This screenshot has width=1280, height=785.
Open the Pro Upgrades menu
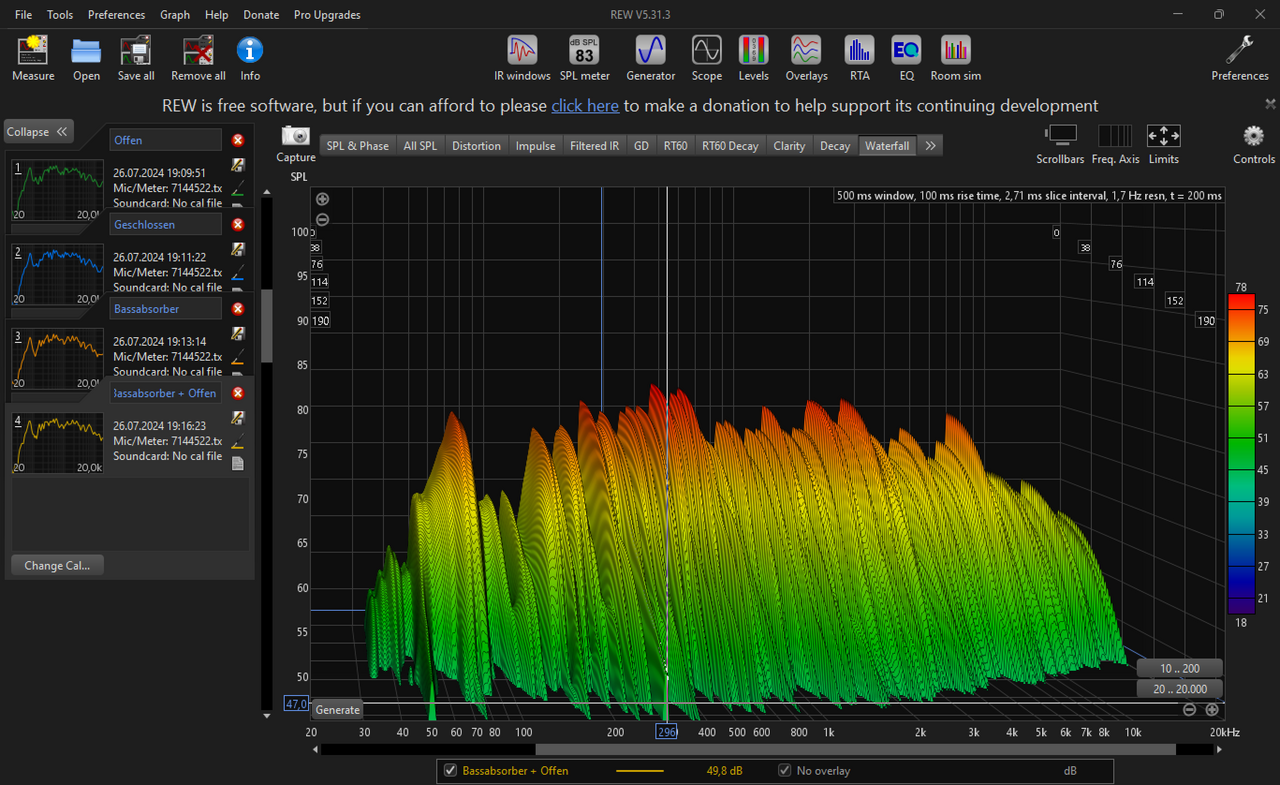(327, 15)
